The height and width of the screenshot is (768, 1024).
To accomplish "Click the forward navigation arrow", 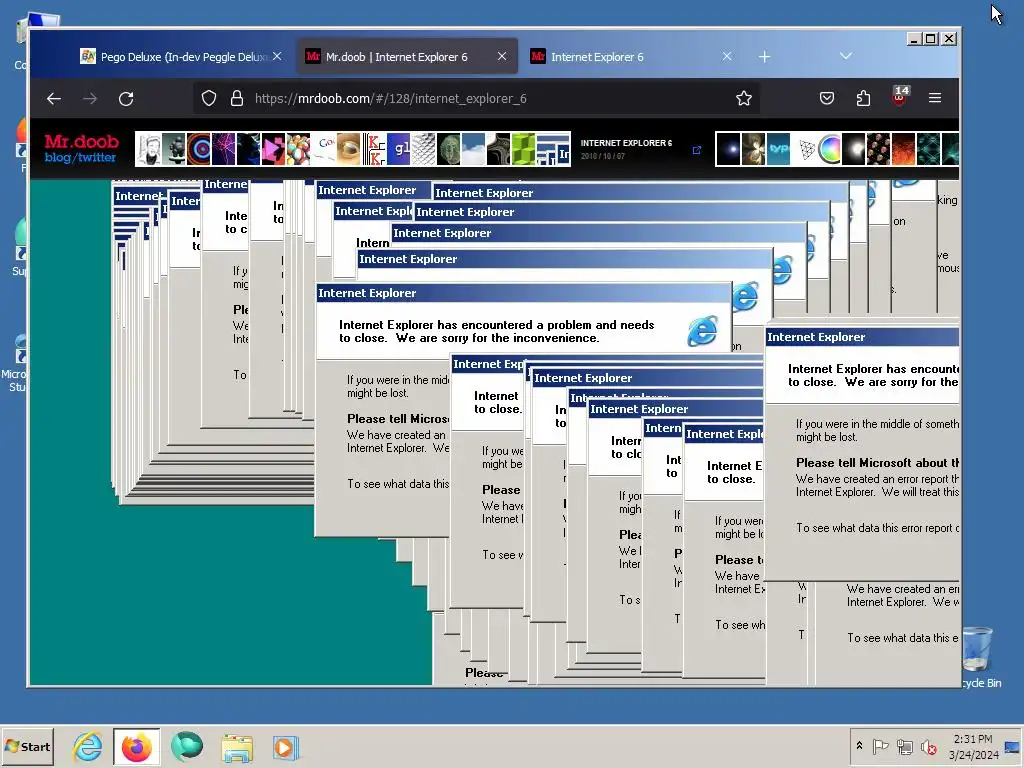I will [90, 99].
